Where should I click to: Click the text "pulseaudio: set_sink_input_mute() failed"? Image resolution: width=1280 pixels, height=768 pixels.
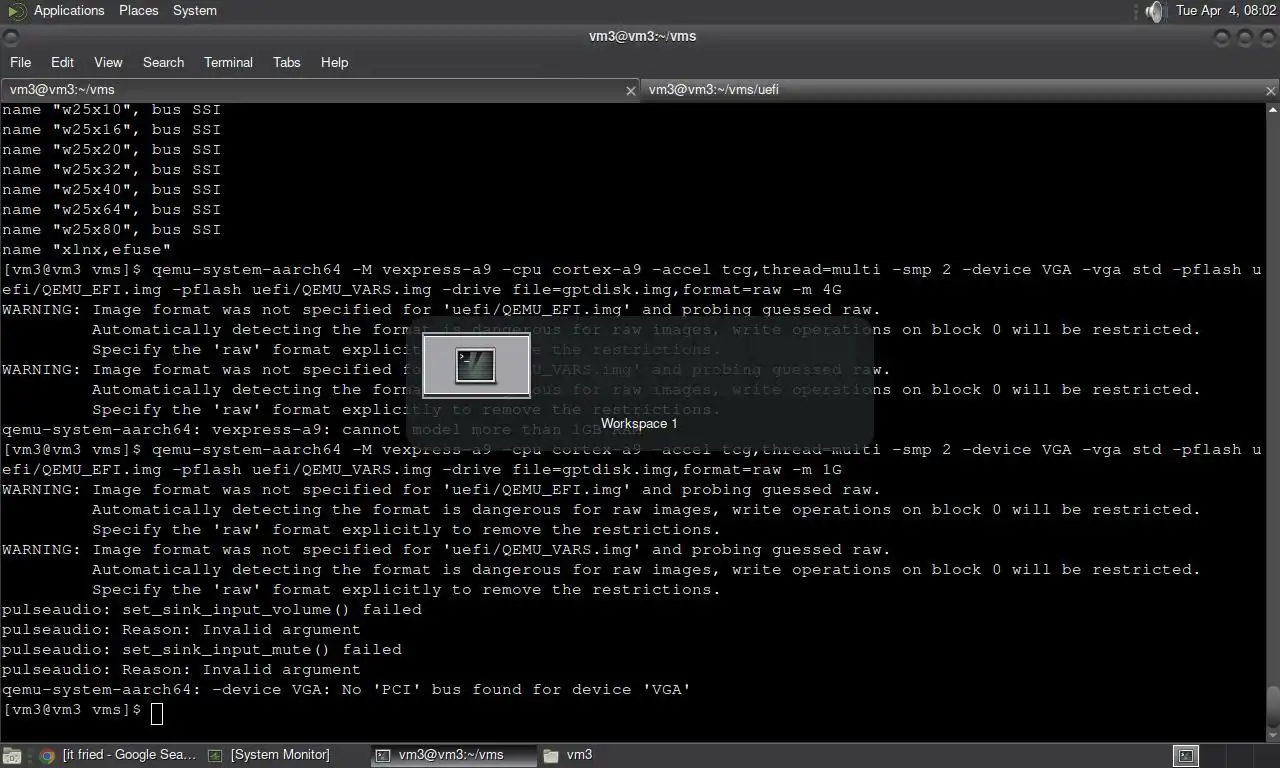(202, 650)
